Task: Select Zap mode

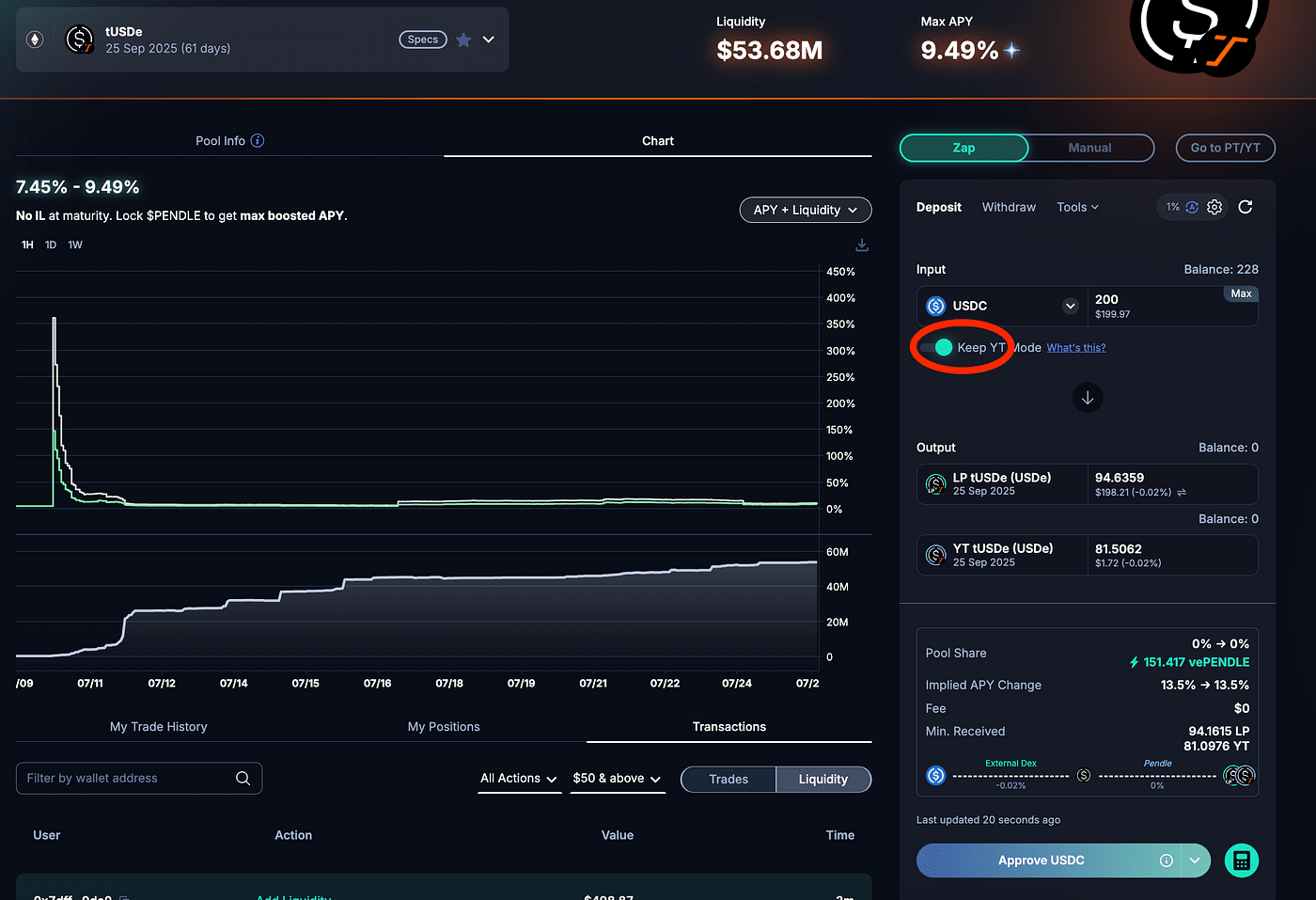Action: (x=964, y=148)
